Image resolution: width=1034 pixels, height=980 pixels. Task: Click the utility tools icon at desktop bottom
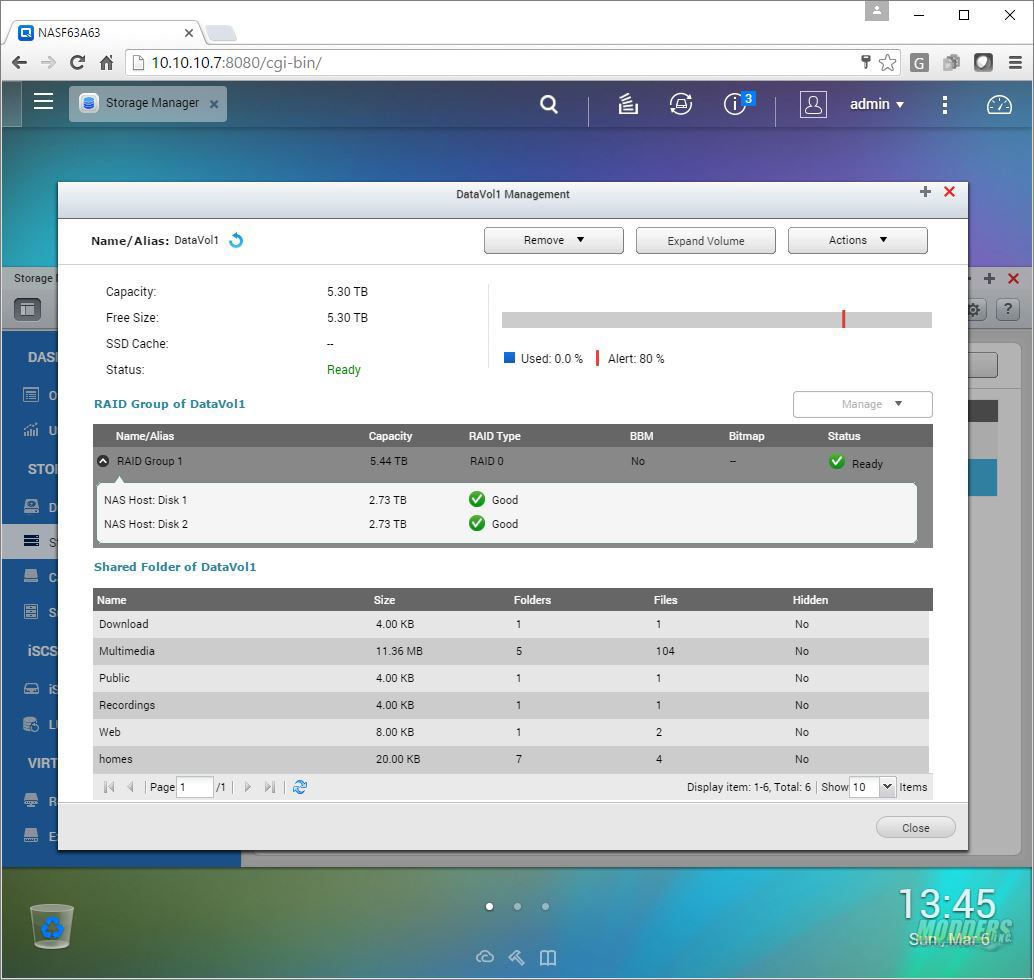tap(516, 957)
